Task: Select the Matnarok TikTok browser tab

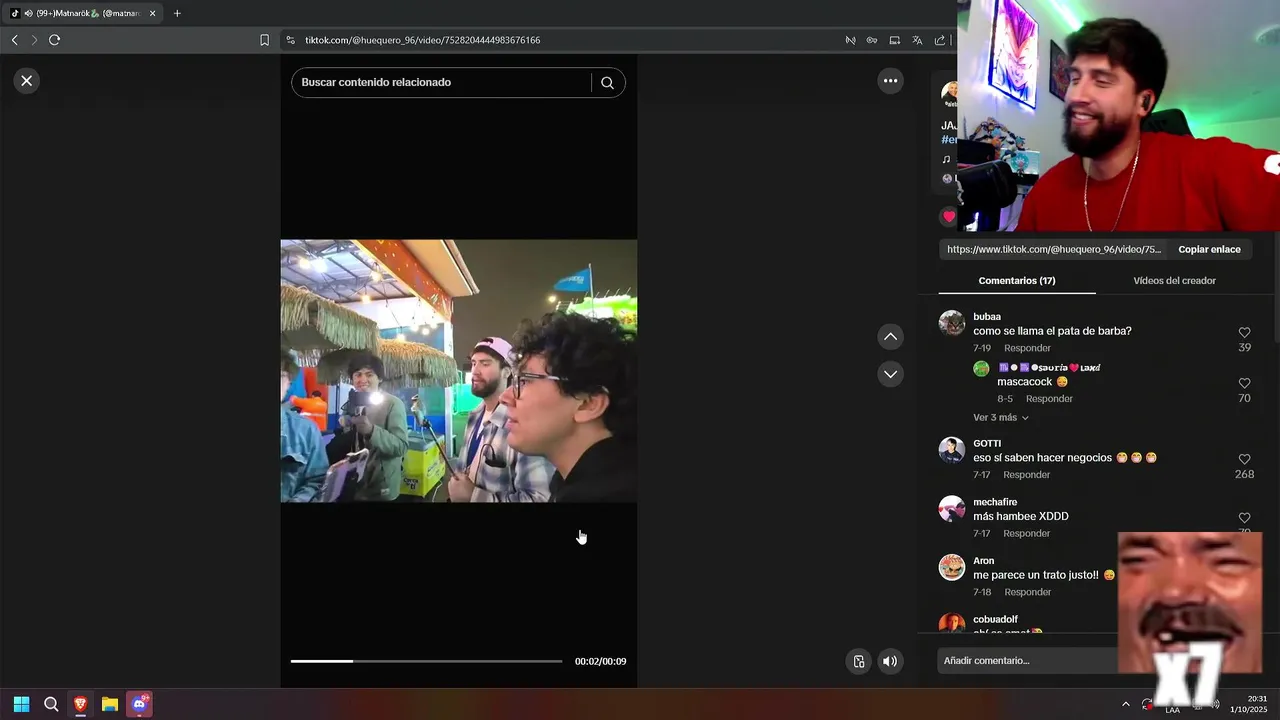Action: pyautogui.click(x=85, y=13)
